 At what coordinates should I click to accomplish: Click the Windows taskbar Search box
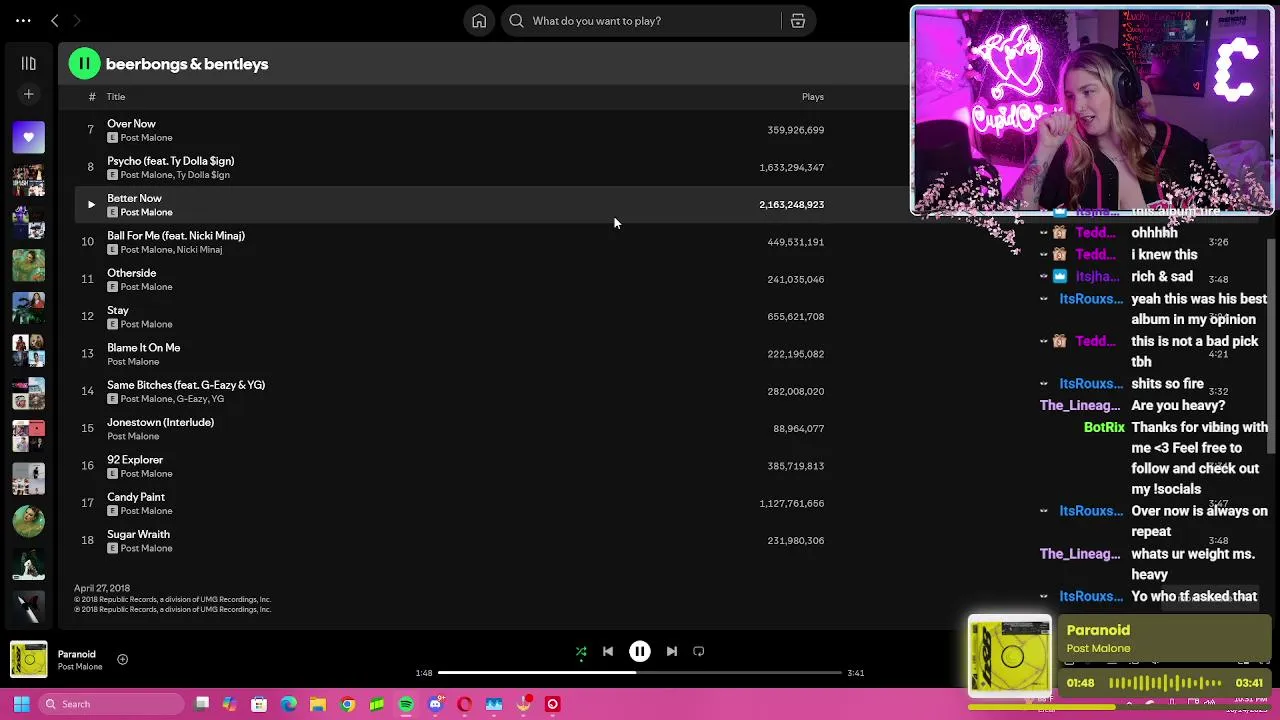111,704
